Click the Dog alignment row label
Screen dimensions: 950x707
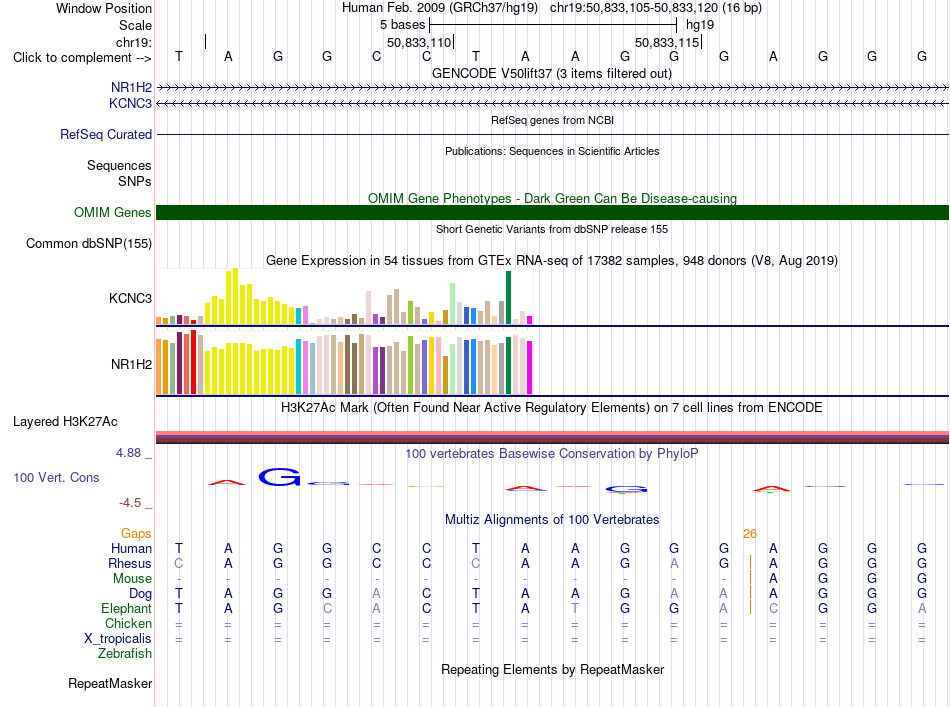140,594
